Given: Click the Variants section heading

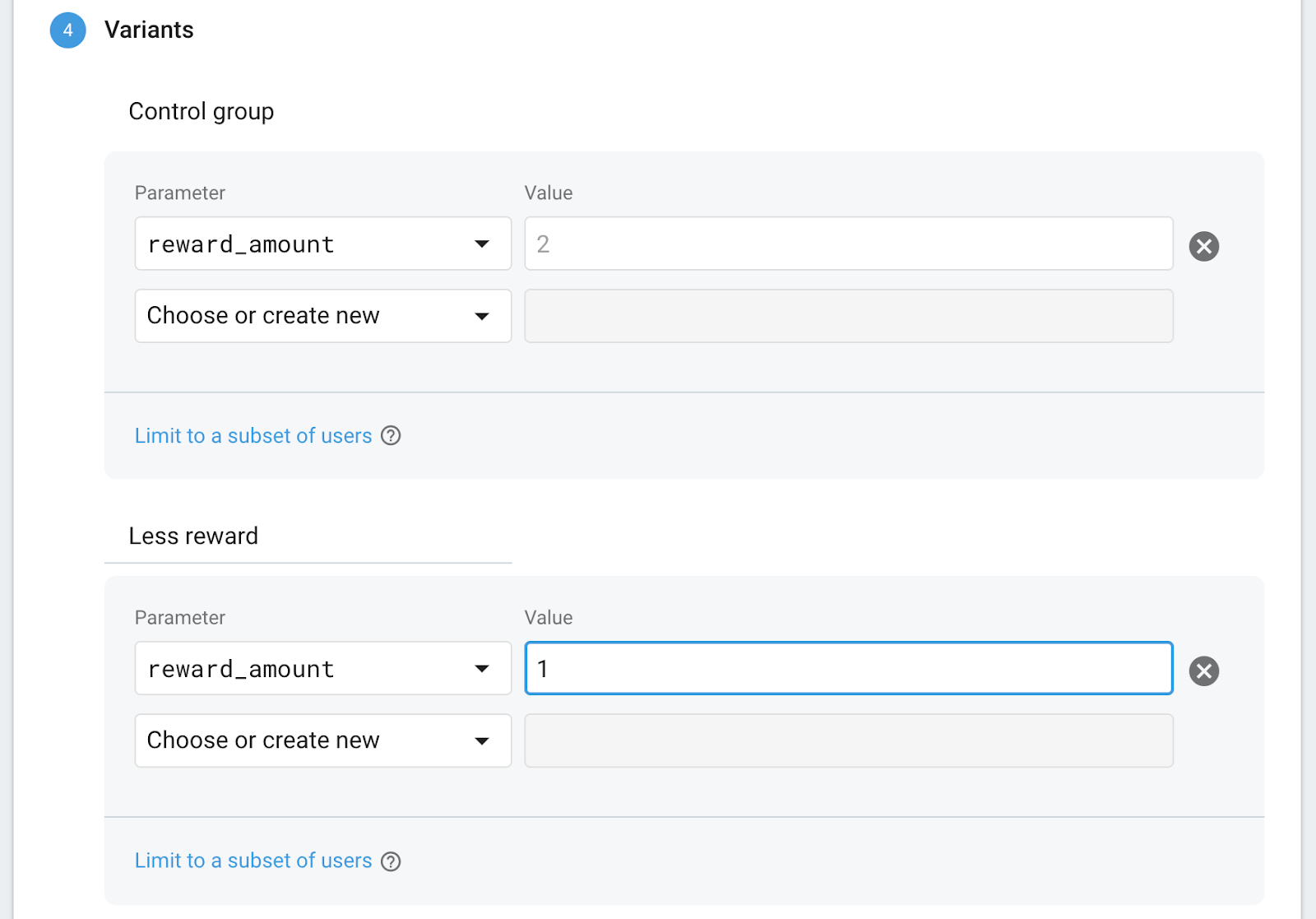Looking at the screenshot, I should (149, 30).
